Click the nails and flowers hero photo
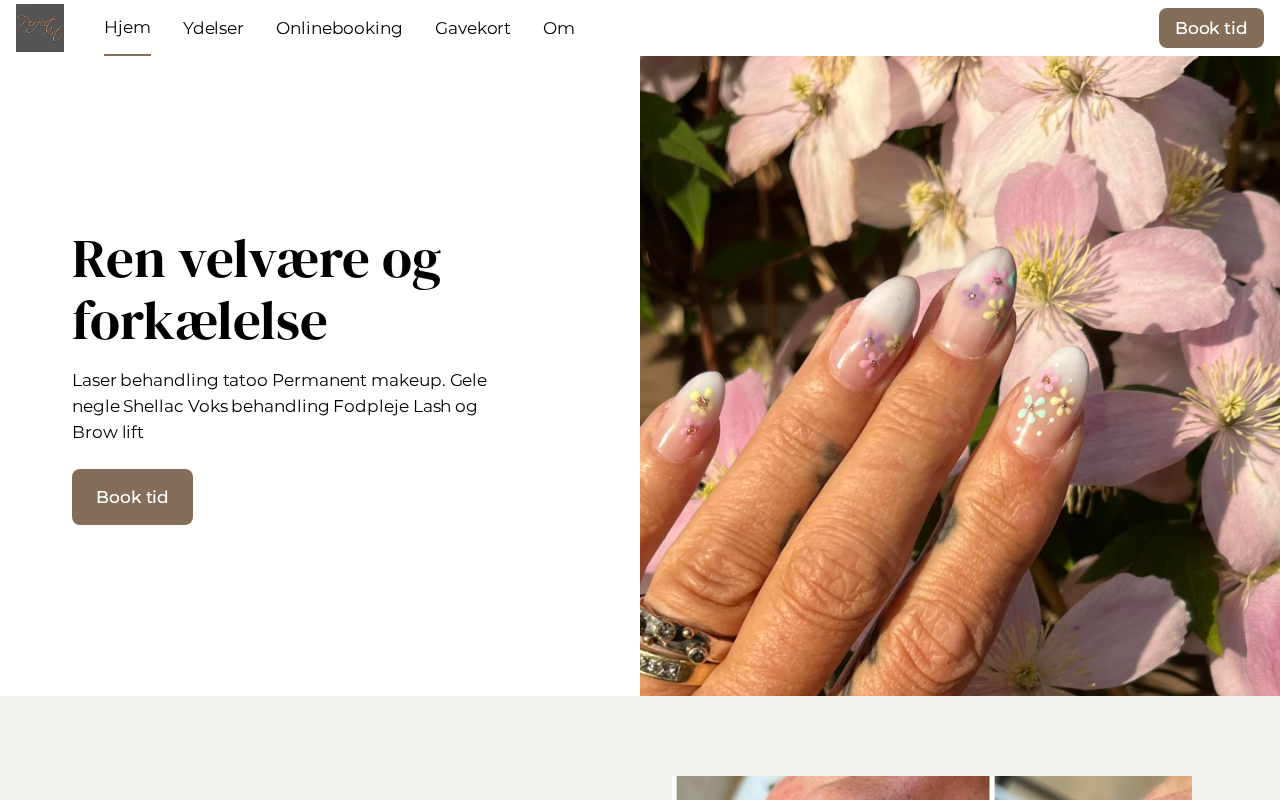Image resolution: width=1280 pixels, height=800 pixels. point(960,376)
